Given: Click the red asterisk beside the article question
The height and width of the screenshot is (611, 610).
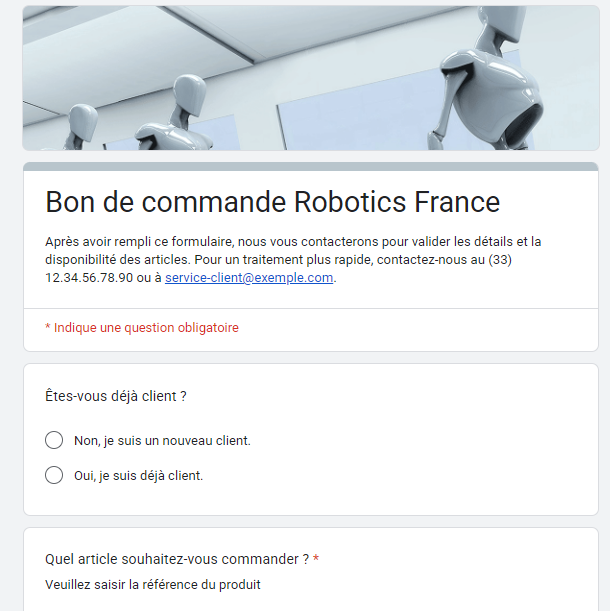Looking at the screenshot, I should [316, 559].
